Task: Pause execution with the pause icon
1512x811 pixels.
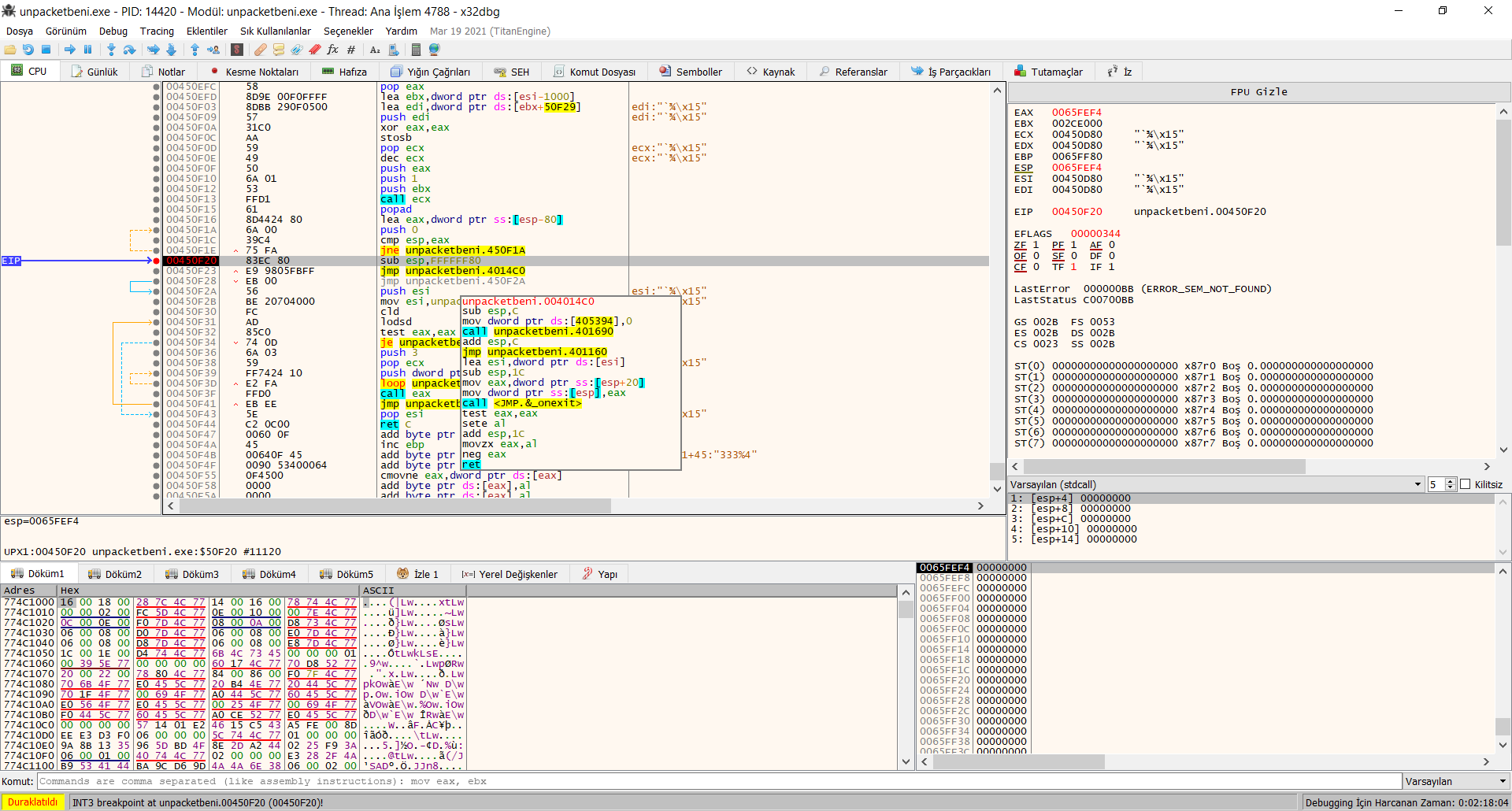Action: 87,50
